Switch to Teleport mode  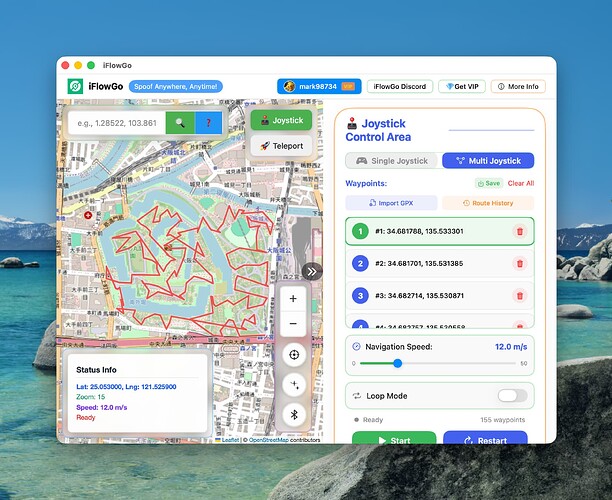[281, 146]
